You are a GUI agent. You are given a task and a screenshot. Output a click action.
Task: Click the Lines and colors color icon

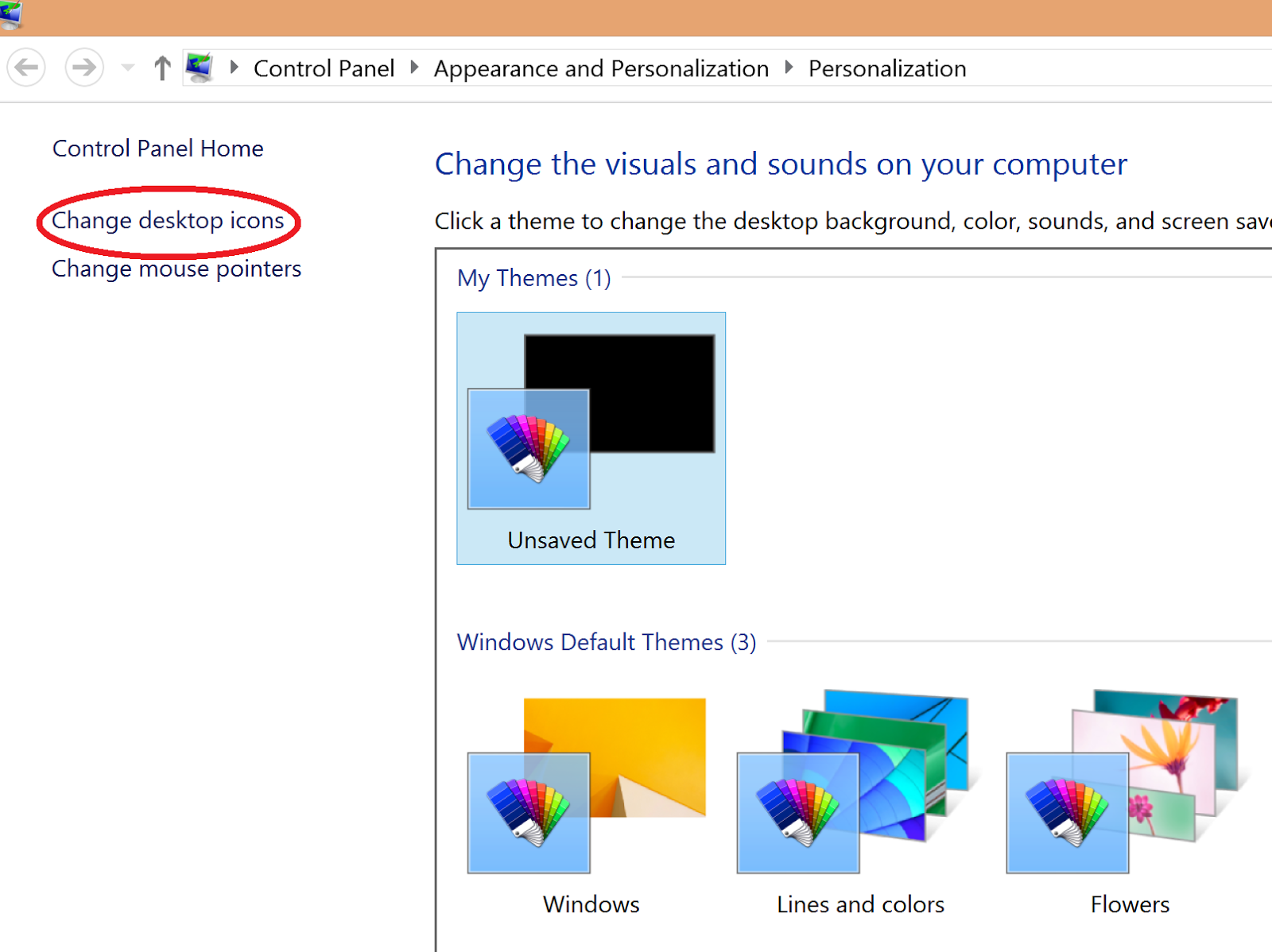(x=797, y=812)
